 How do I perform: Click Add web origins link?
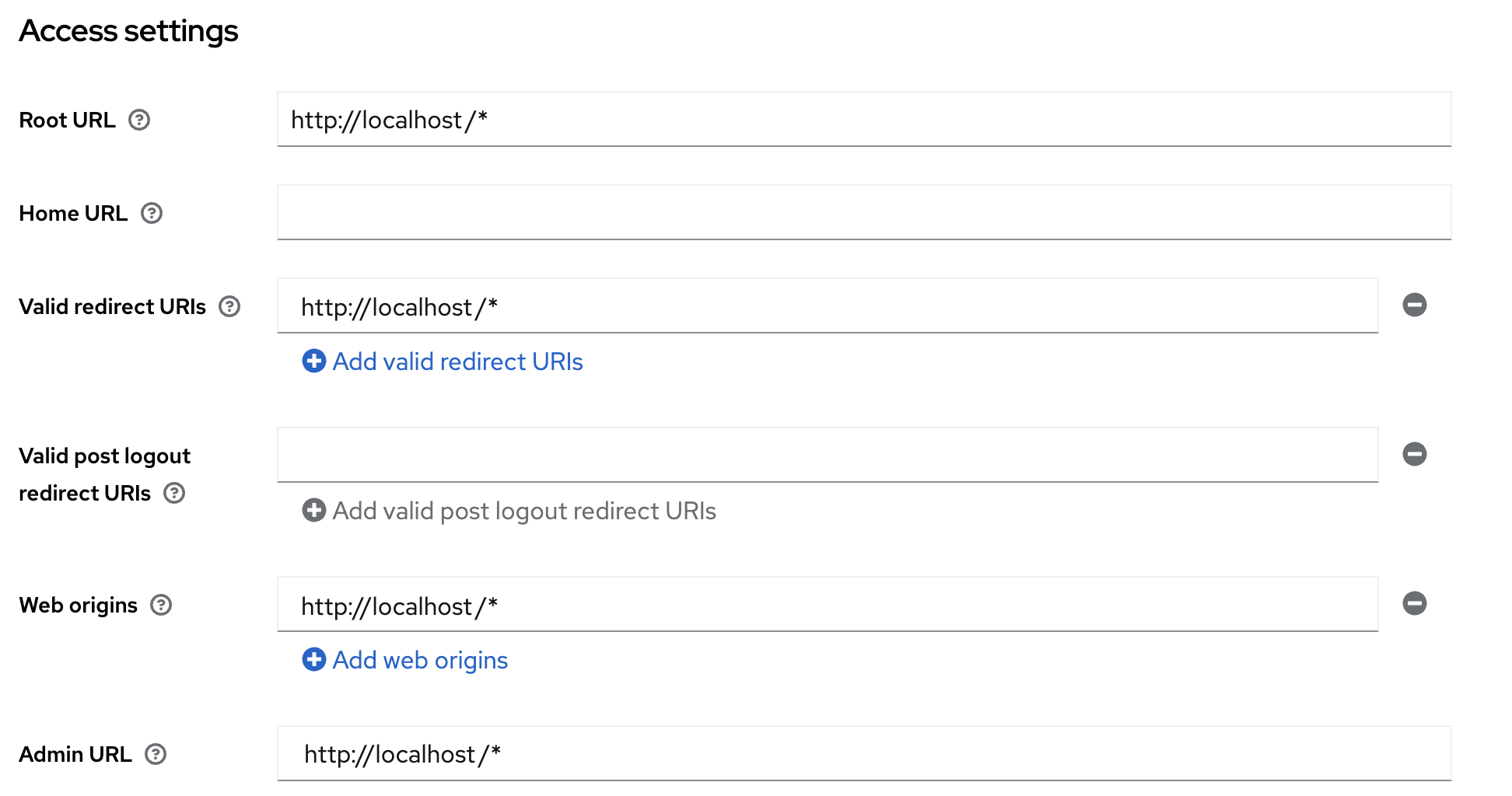tap(420, 661)
